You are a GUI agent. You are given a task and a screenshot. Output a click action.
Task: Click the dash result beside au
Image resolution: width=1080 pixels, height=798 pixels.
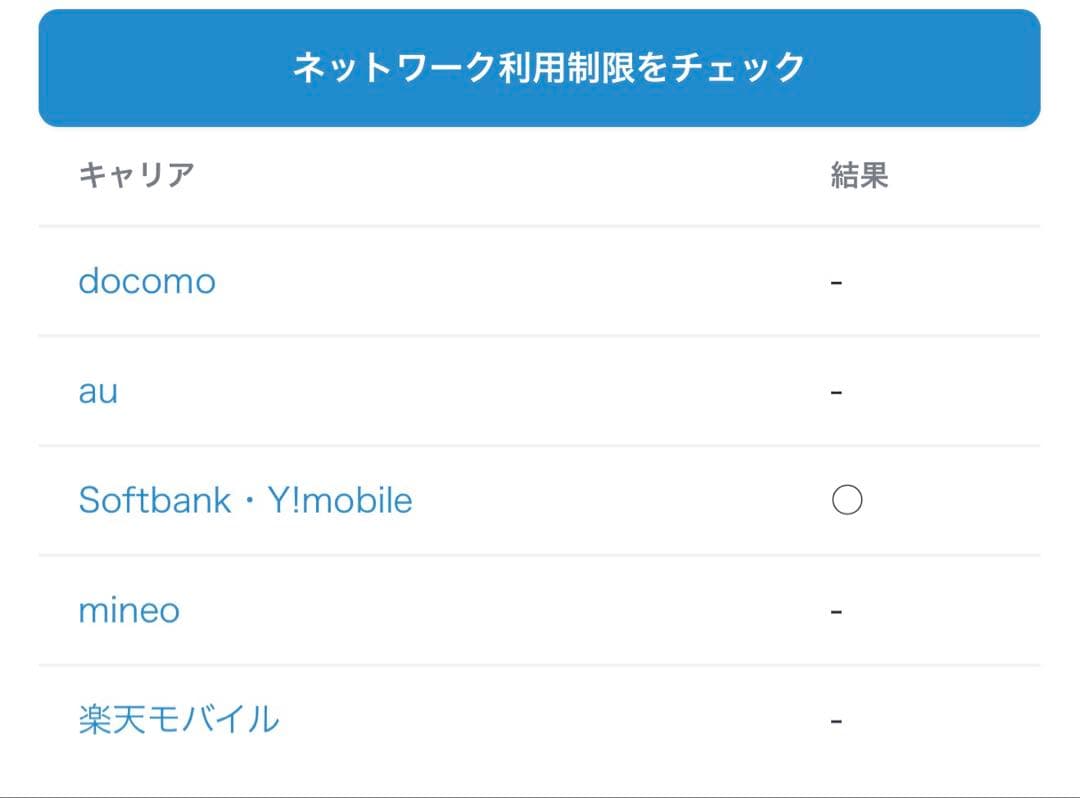pos(837,392)
